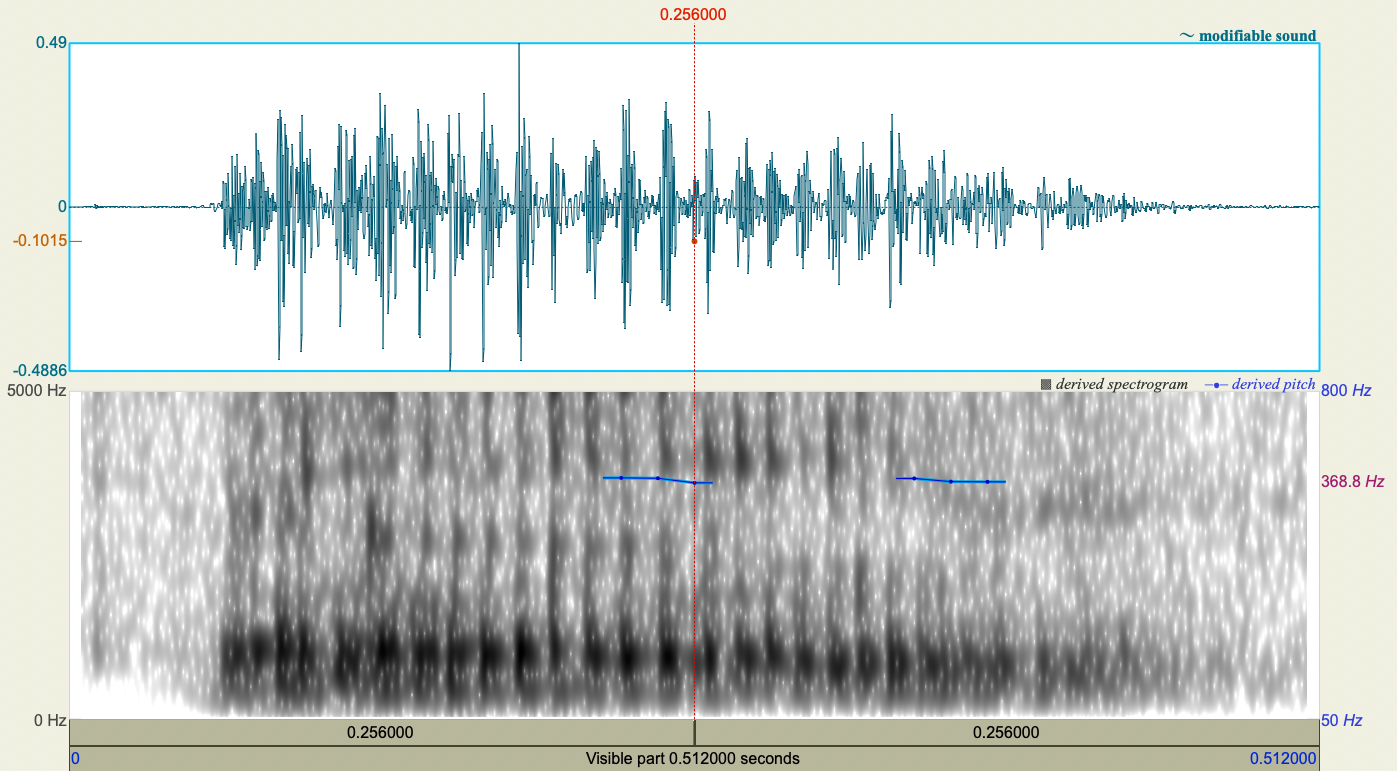
Task: Play the right 0.256000 interval bar
Action: 1005,733
